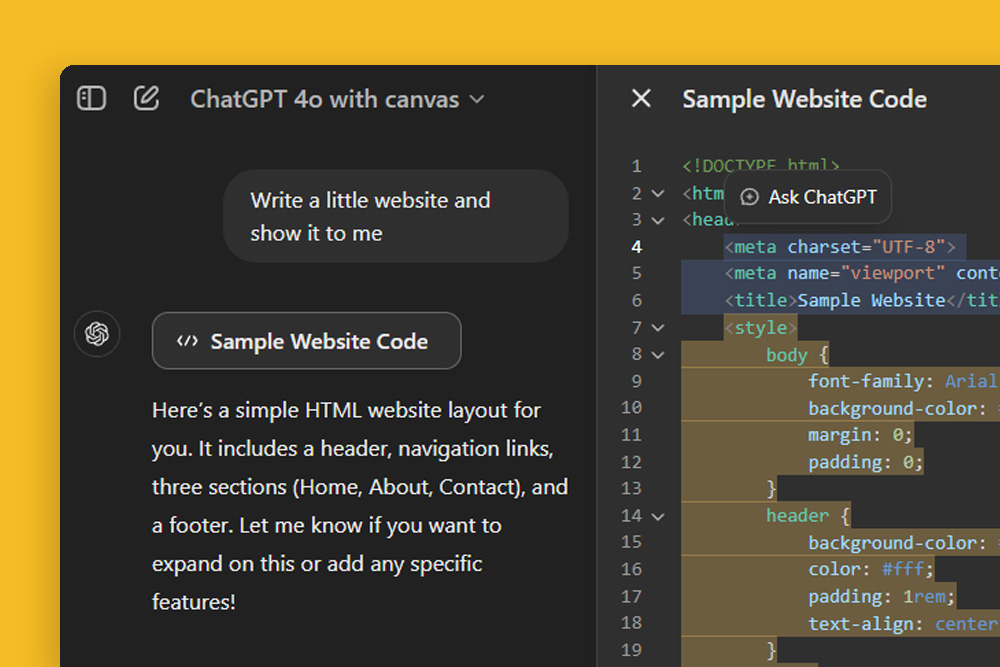
Task: Click the padding: 0; code line
Action: pyautogui.click(x=865, y=462)
